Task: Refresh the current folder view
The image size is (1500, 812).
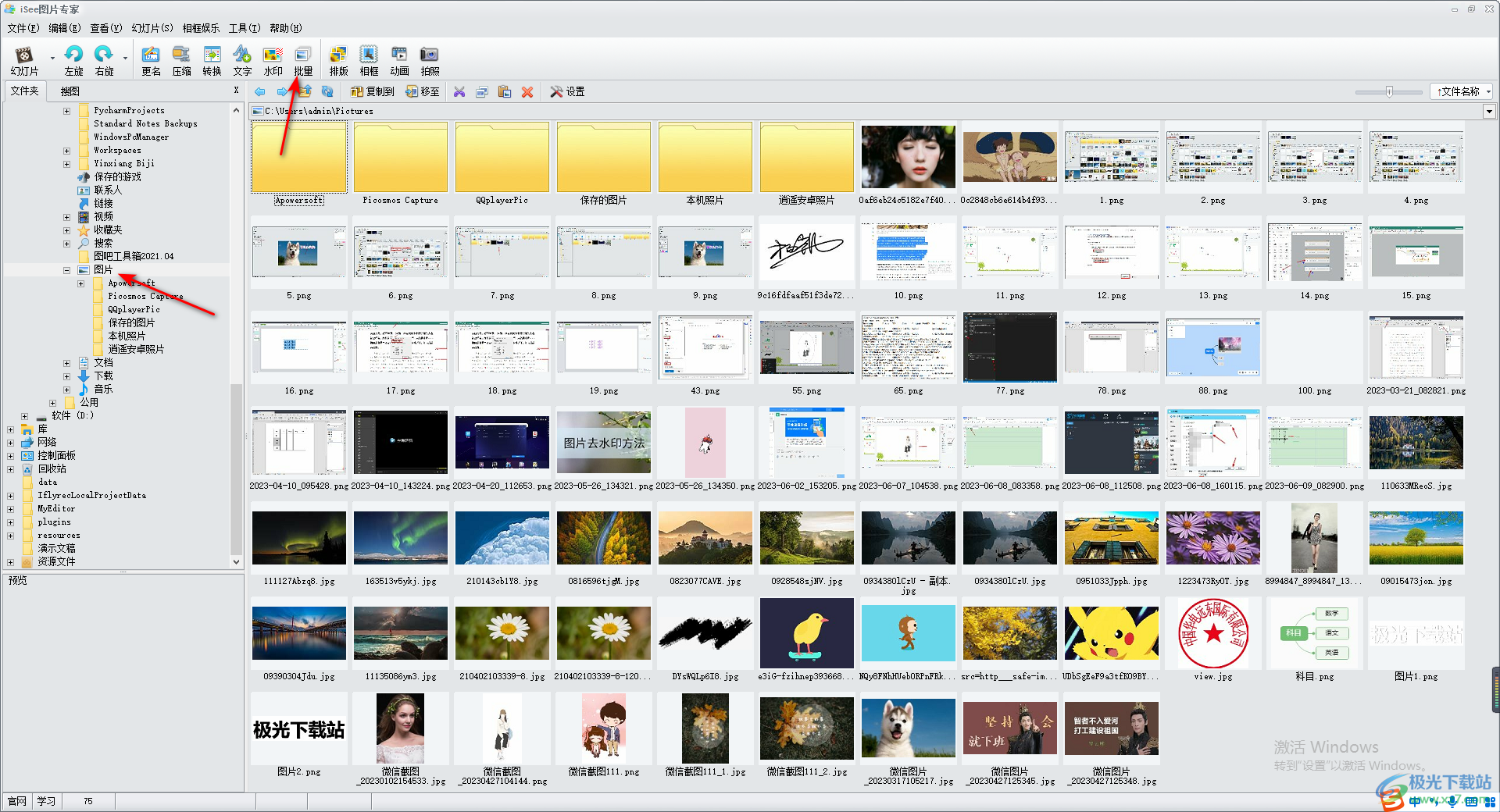Action: [327, 91]
